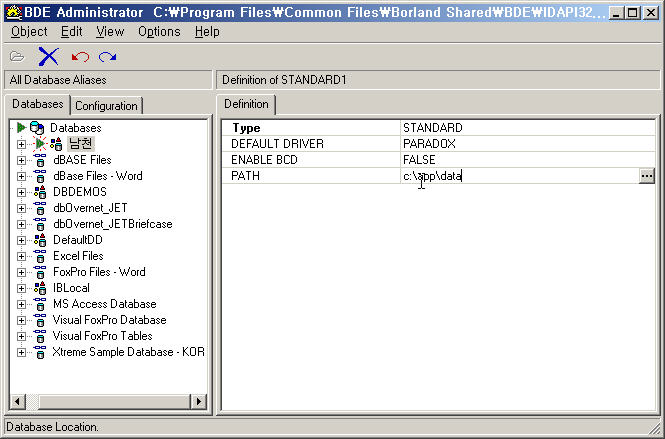Click the IBLocal database icon
Viewport: 665px width, 439px height.
(39, 288)
